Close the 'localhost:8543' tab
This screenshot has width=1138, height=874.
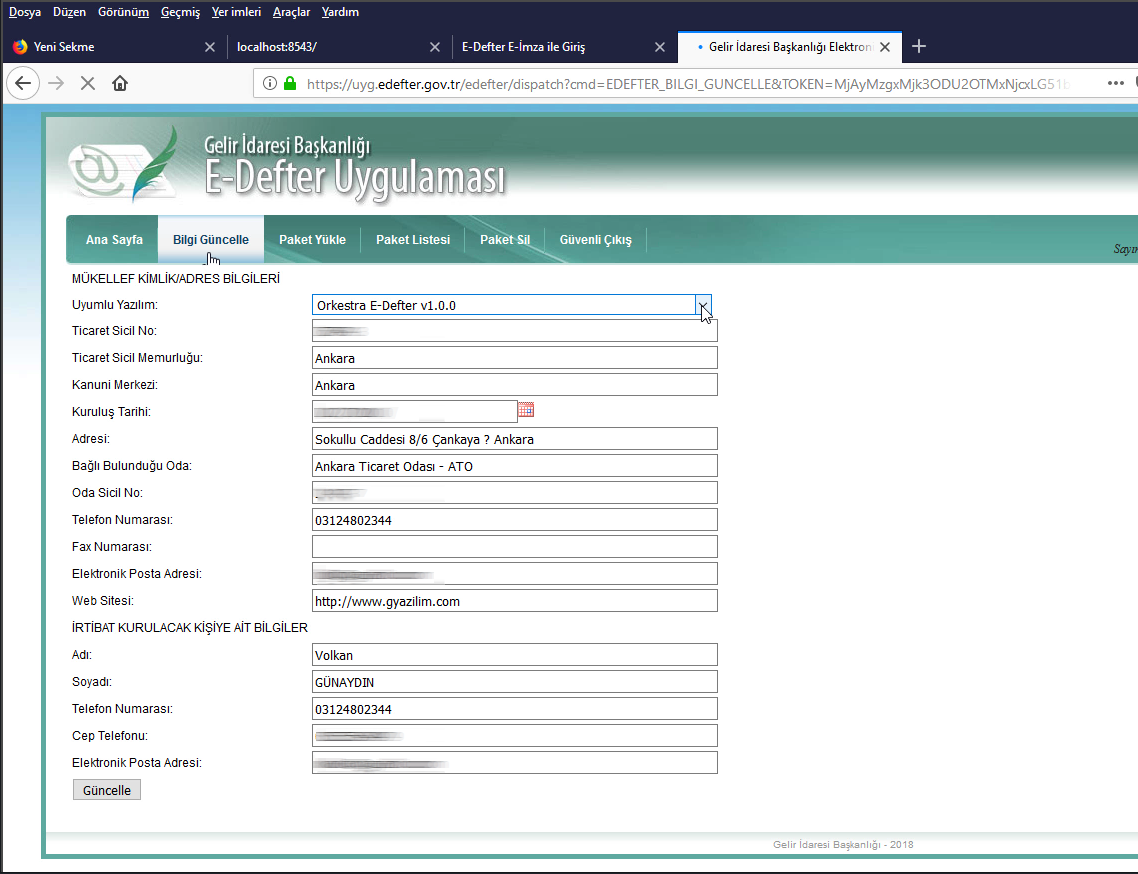[435, 46]
